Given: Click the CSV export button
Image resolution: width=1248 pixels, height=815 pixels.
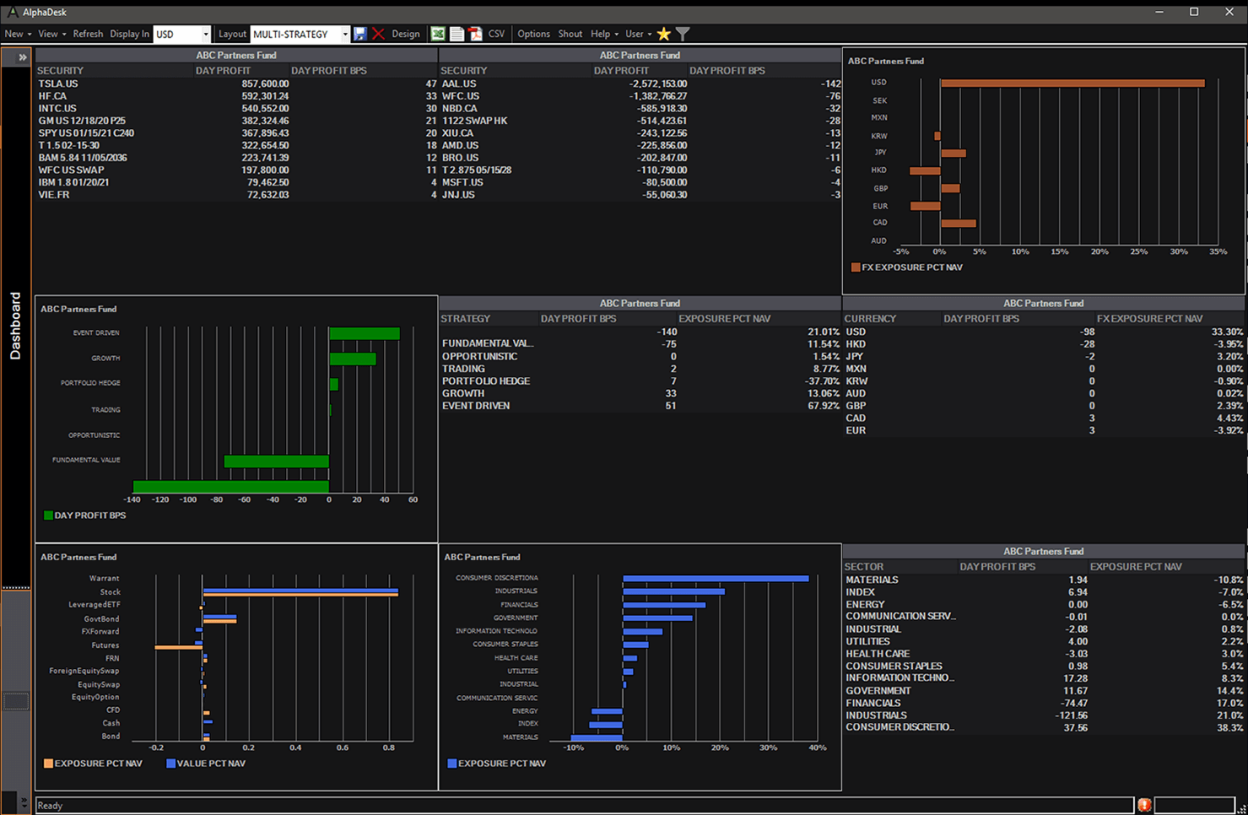Looking at the screenshot, I should (497, 34).
